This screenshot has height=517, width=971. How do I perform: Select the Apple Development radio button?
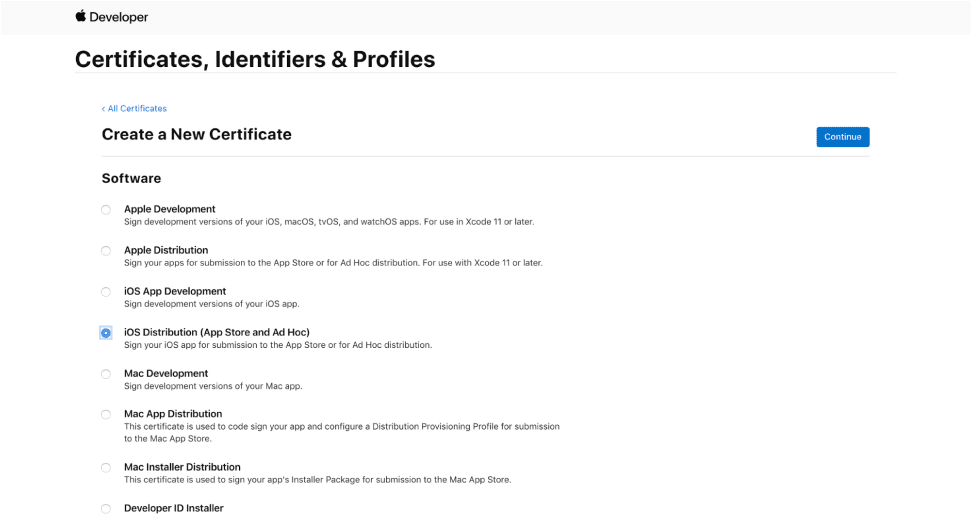(106, 209)
